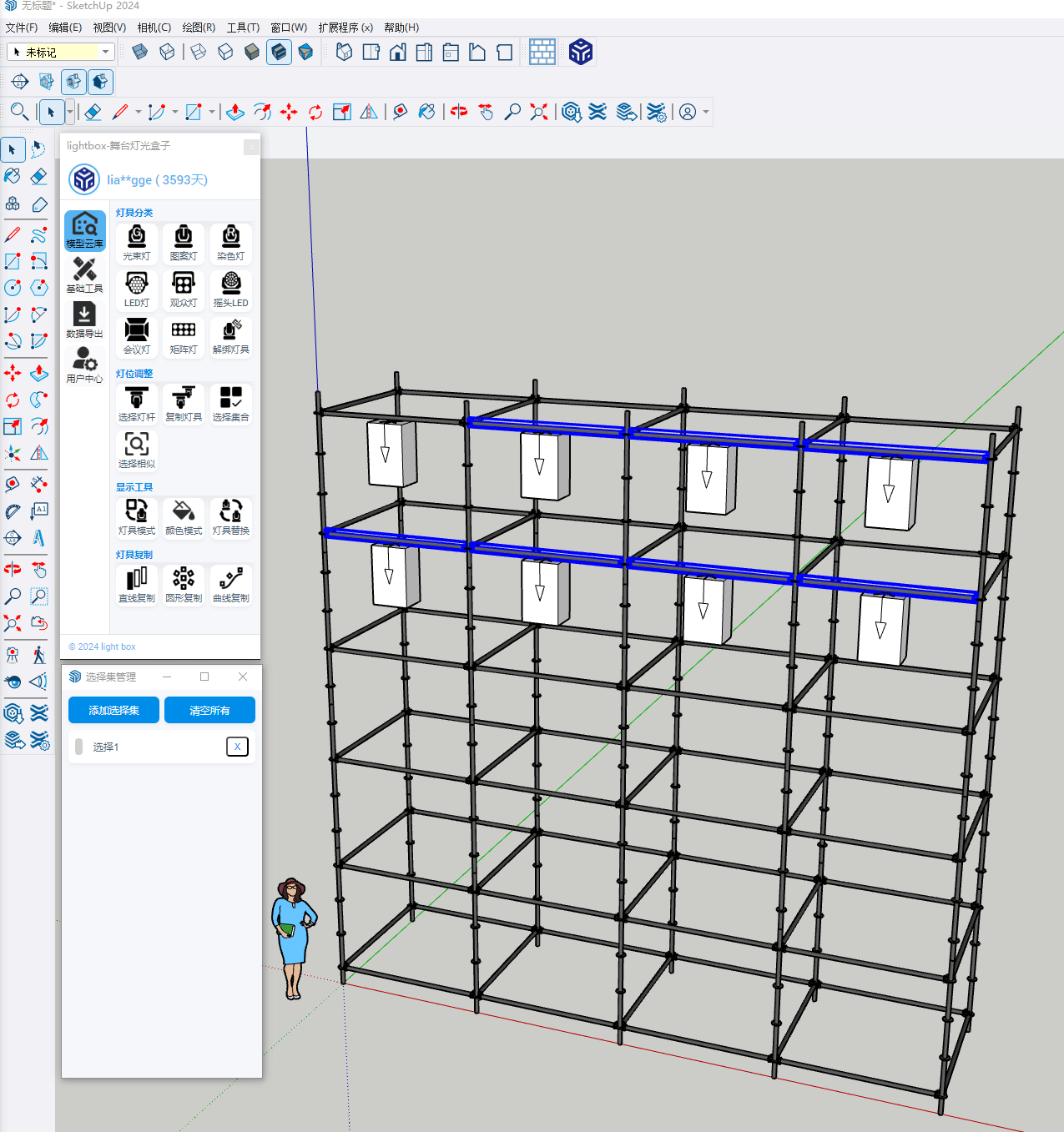Open the 光束灯 beam light category
The image size is (1064, 1132).
[x=137, y=243]
